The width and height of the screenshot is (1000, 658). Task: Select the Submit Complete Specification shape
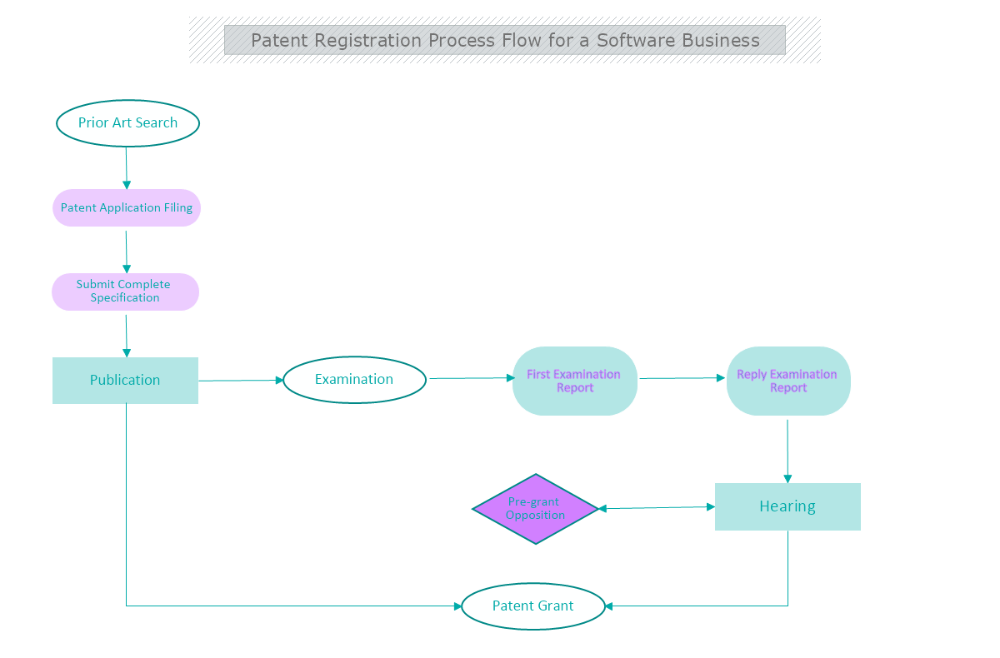coord(125,291)
